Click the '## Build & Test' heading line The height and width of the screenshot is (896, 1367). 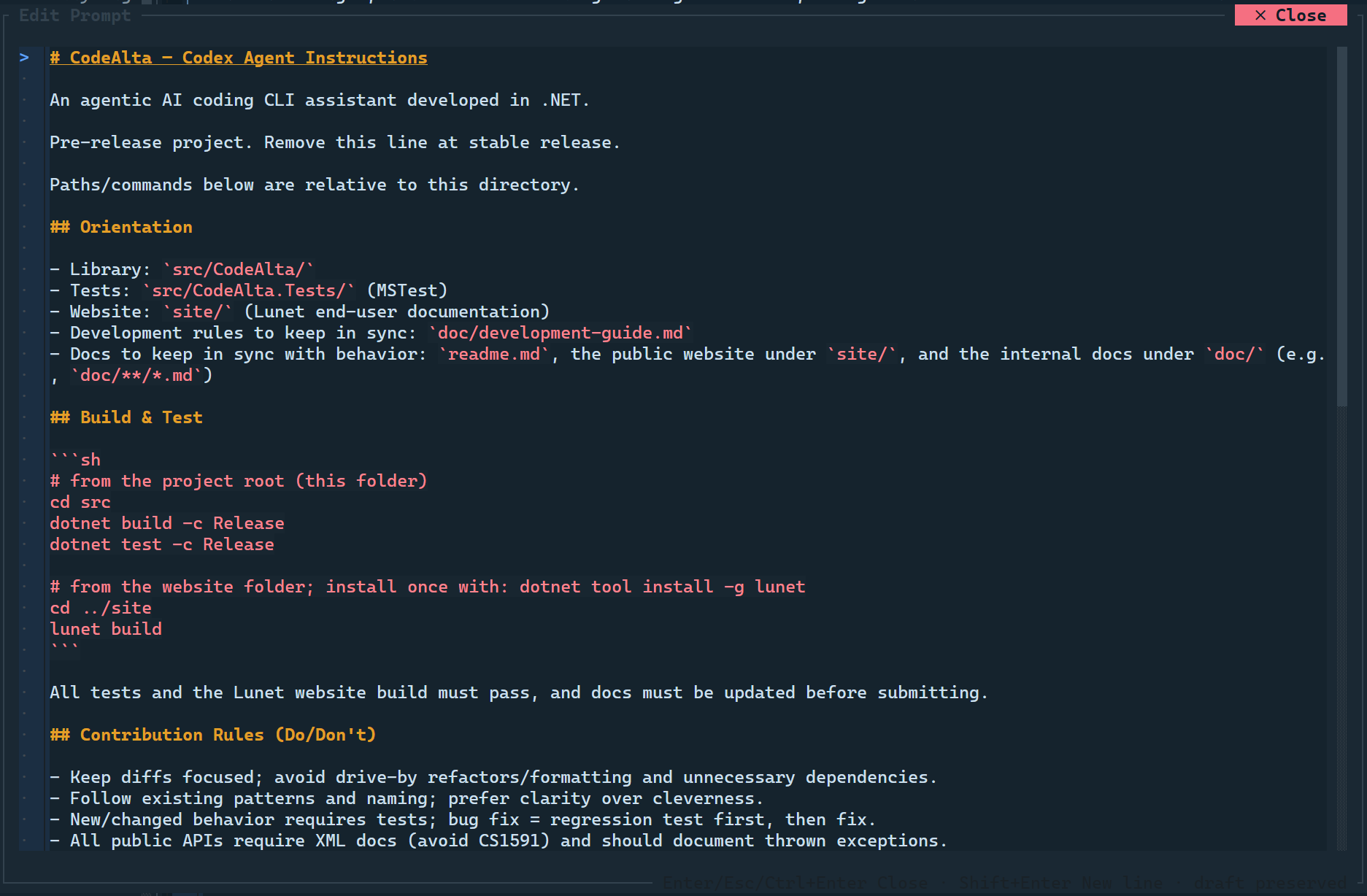pyautogui.click(x=126, y=417)
